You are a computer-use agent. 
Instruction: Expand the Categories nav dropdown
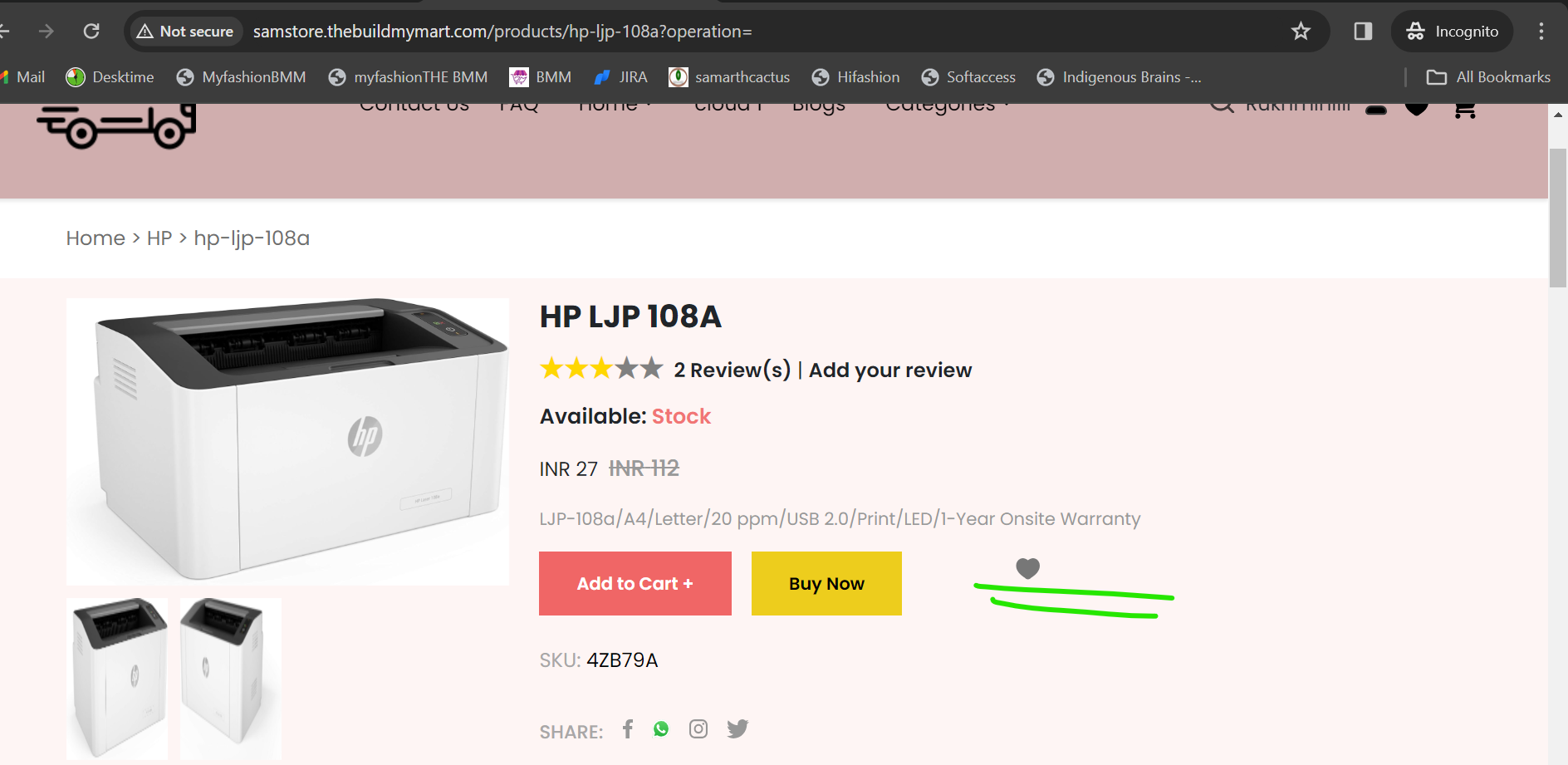[947, 109]
